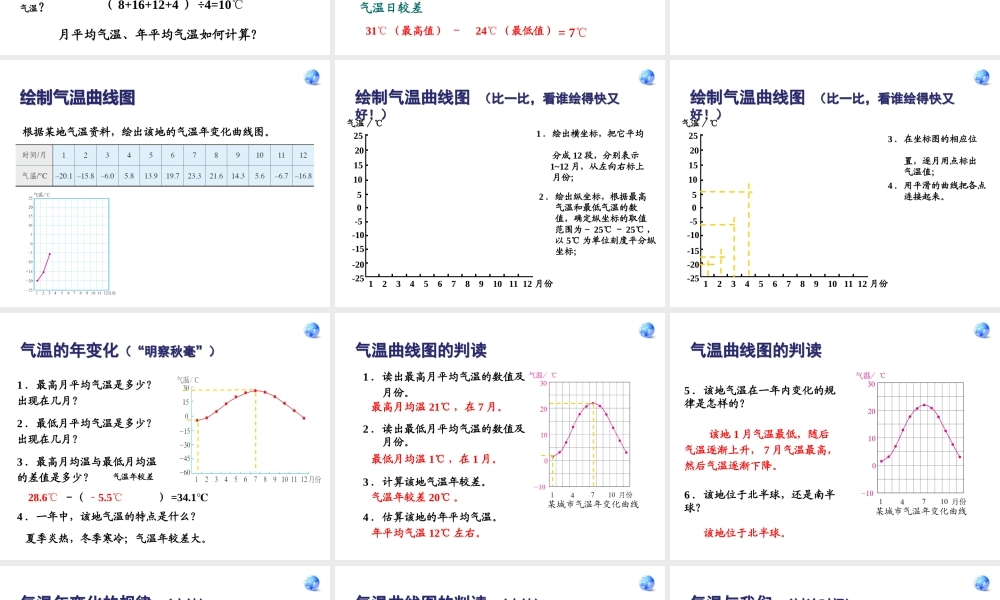The height and width of the screenshot is (600, 1000).
Task: Click the table cell showing -20.1
Action: [x=64, y=176]
